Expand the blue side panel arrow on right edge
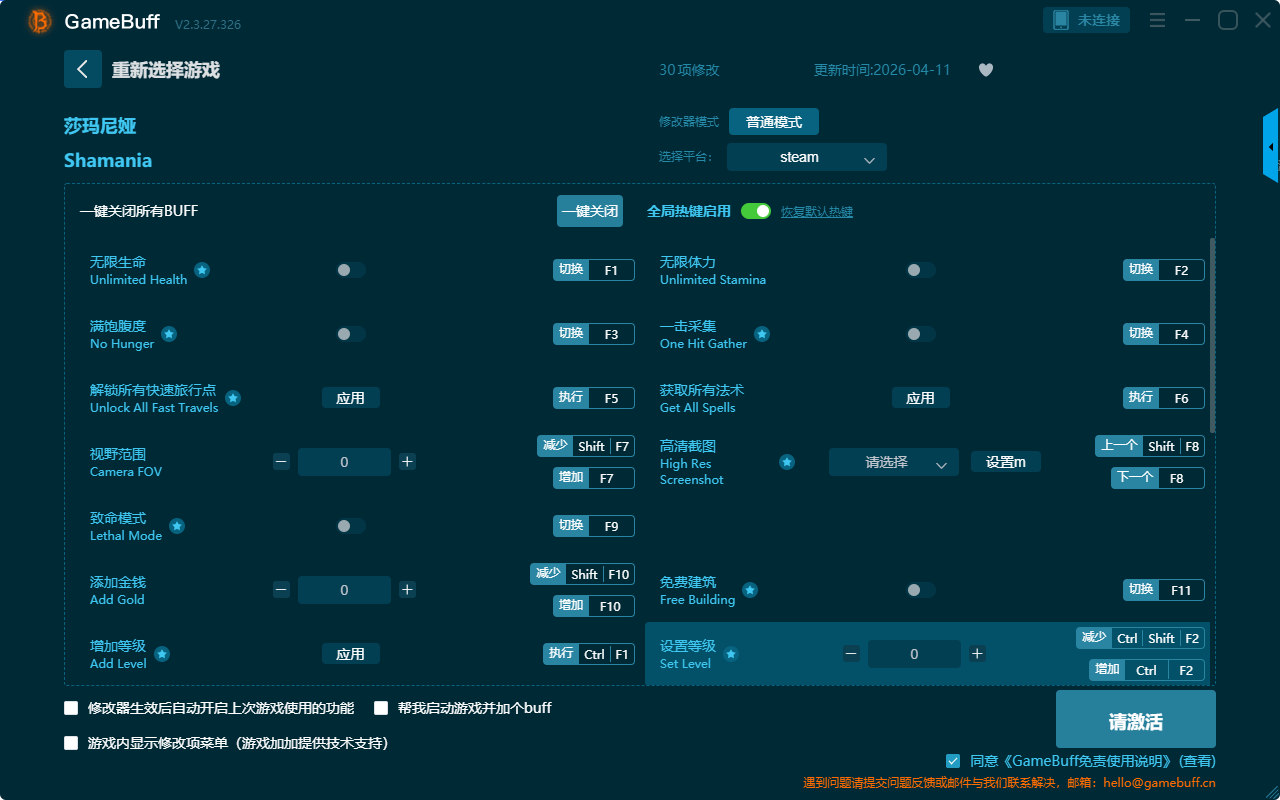Image resolution: width=1280 pixels, height=800 pixels. pos(1271,147)
